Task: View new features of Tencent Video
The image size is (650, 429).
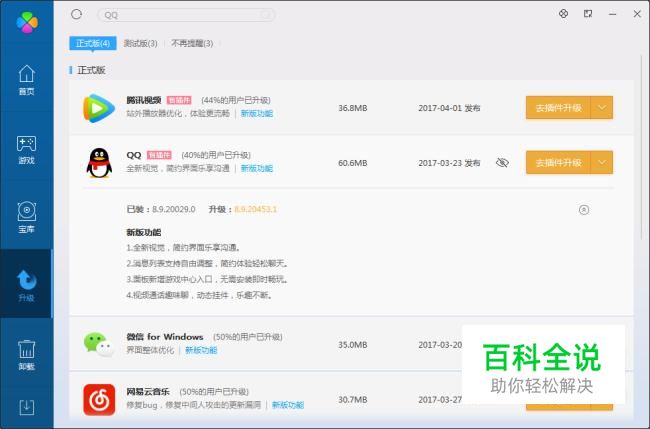Action: (x=257, y=113)
